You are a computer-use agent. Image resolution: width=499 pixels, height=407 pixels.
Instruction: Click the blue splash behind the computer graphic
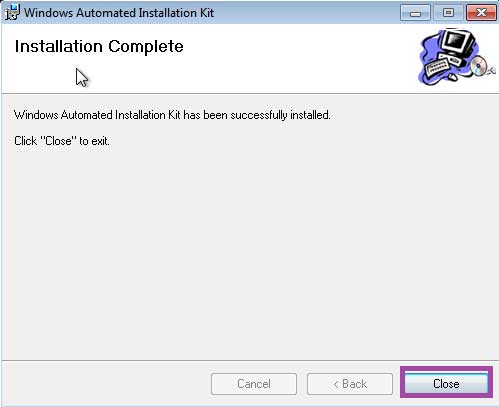click(430, 50)
